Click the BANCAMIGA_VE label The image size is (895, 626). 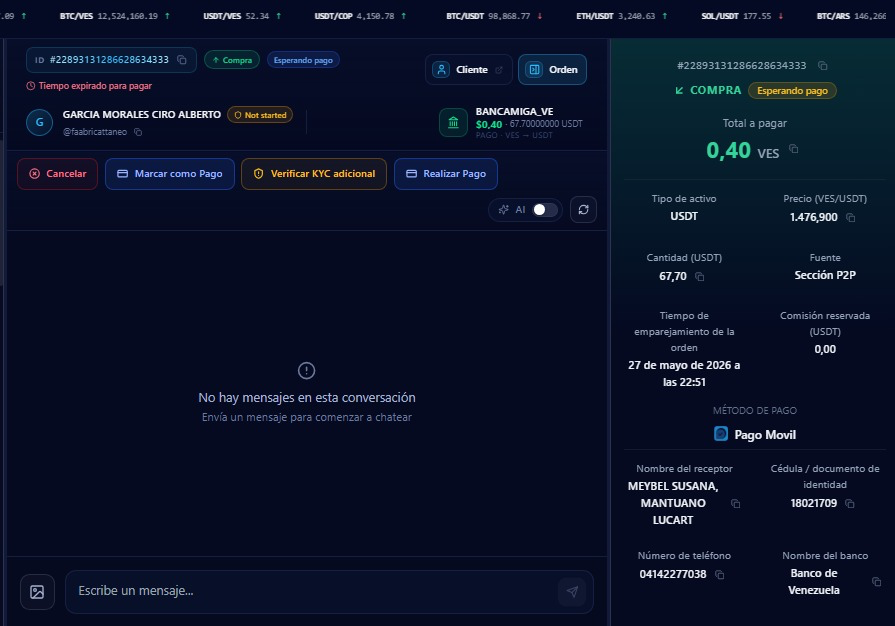(514, 111)
